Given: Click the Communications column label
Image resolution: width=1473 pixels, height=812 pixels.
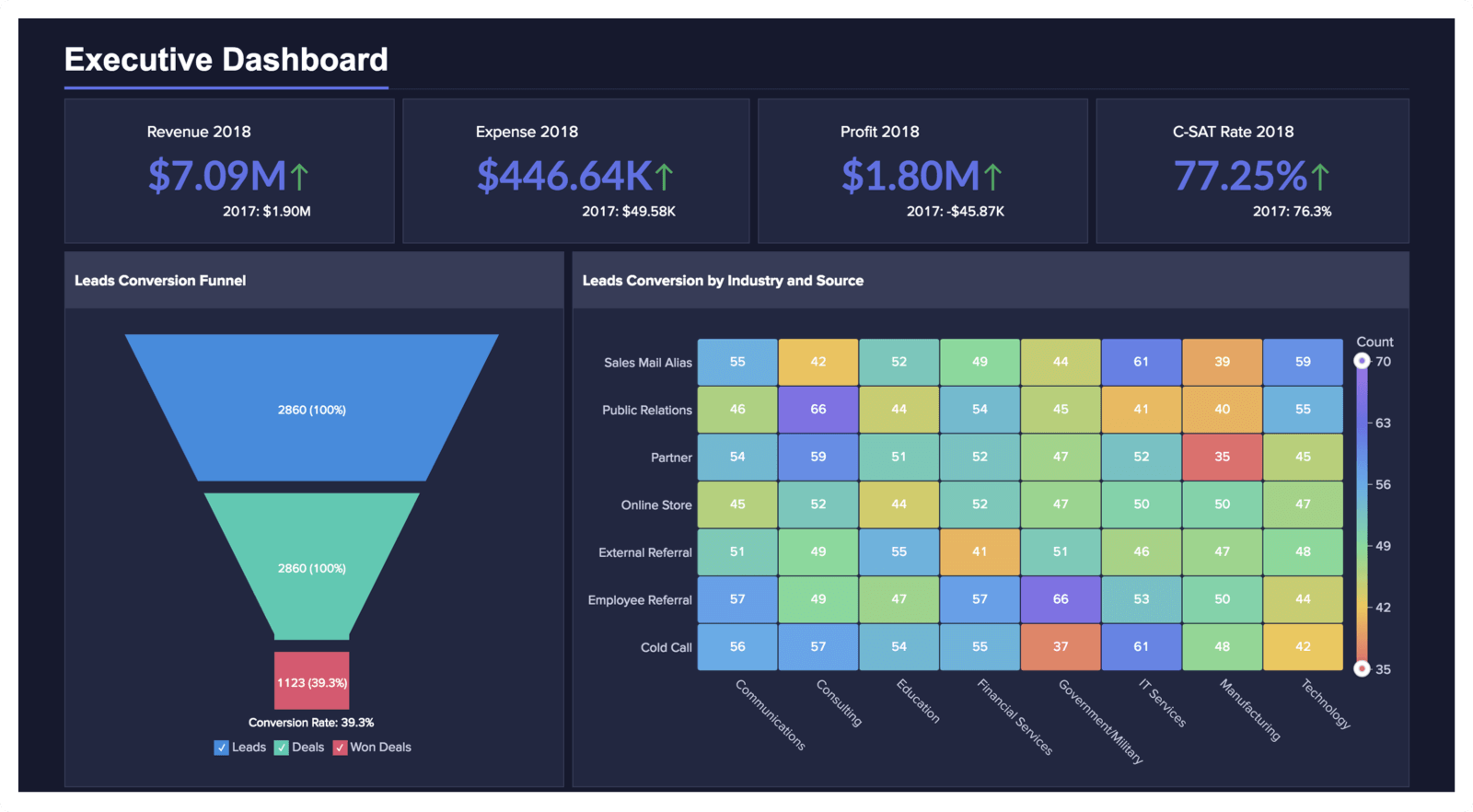Looking at the screenshot, I should (771, 714).
